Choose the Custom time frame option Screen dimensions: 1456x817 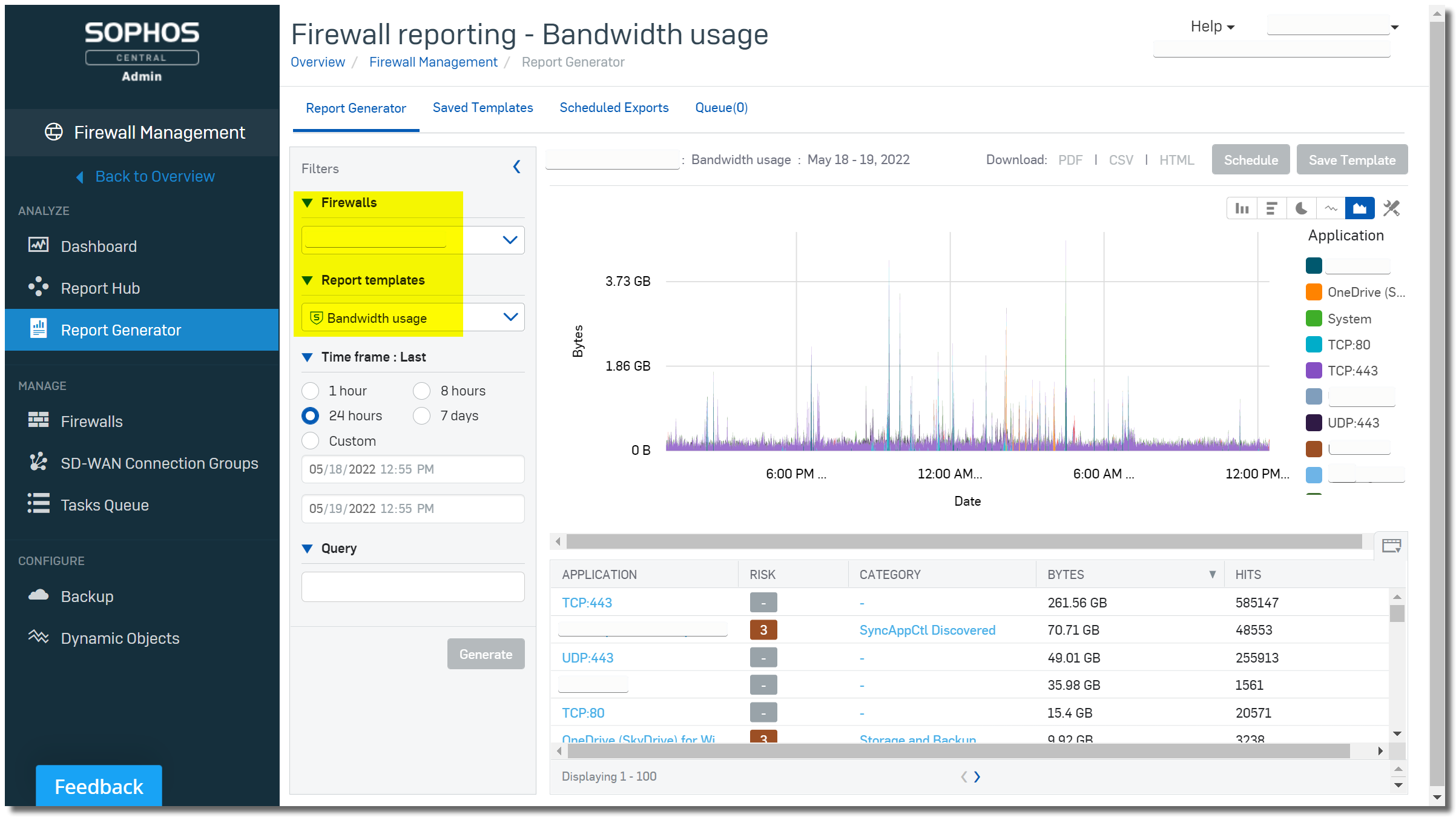coord(311,440)
